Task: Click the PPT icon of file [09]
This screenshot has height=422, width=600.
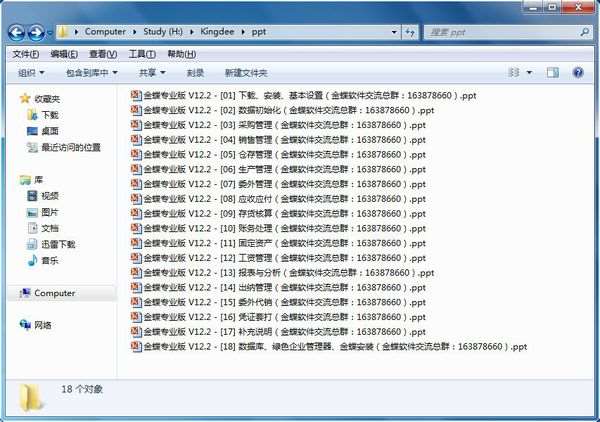Action: click(136, 213)
